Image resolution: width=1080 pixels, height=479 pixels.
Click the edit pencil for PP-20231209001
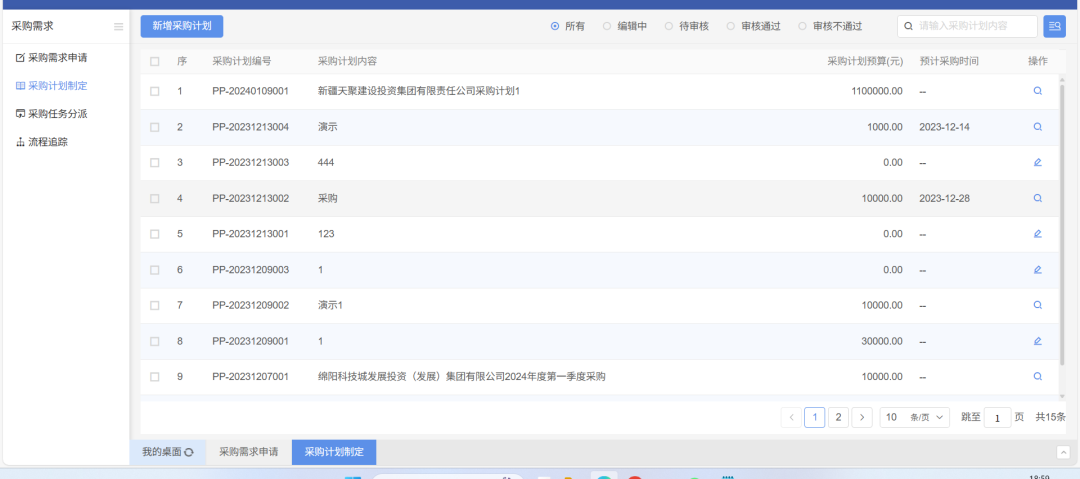[x=1037, y=341]
